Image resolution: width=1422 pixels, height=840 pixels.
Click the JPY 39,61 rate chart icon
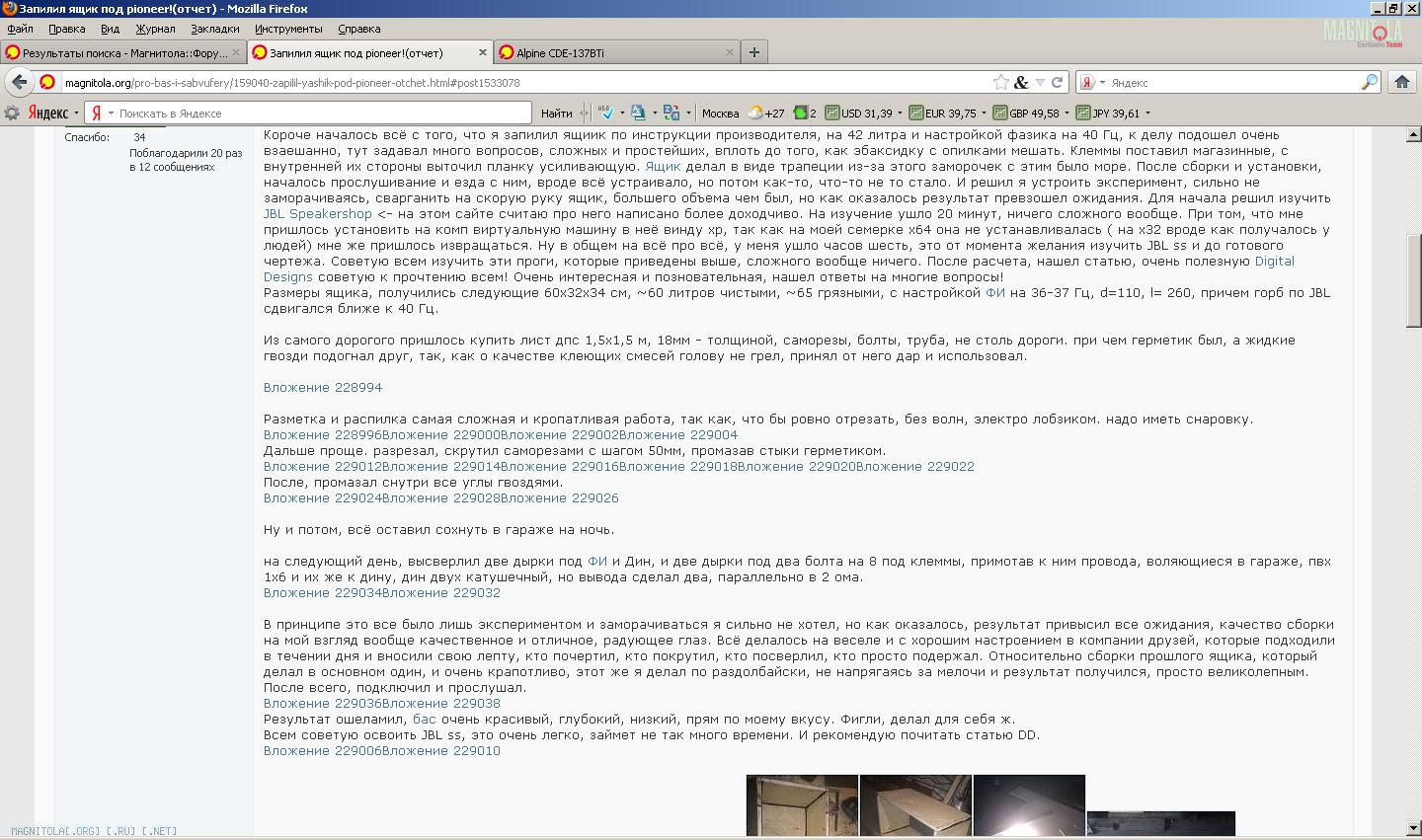(x=1083, y=113)
